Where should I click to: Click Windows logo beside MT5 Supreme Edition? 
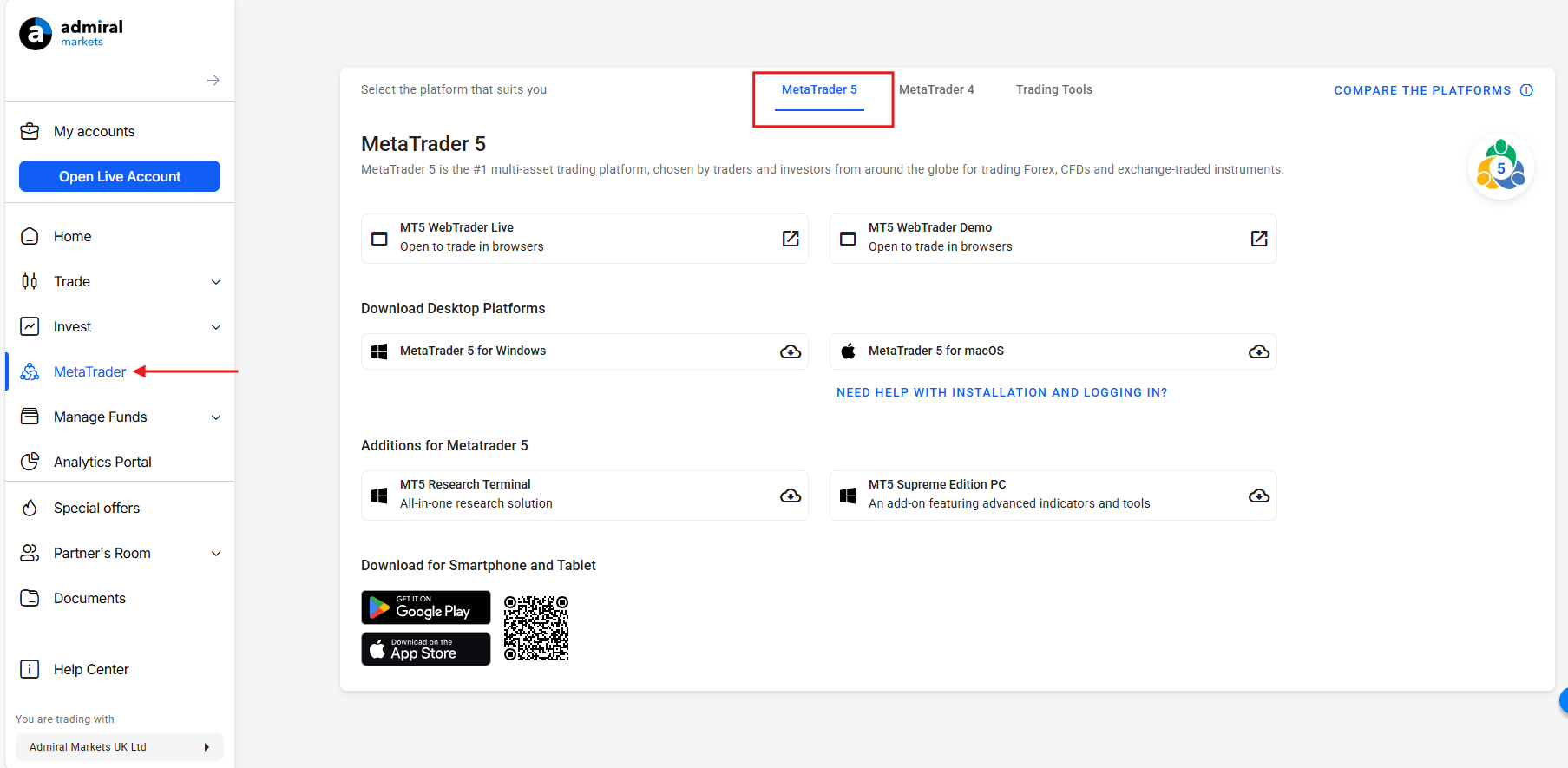tap(848, 496)
